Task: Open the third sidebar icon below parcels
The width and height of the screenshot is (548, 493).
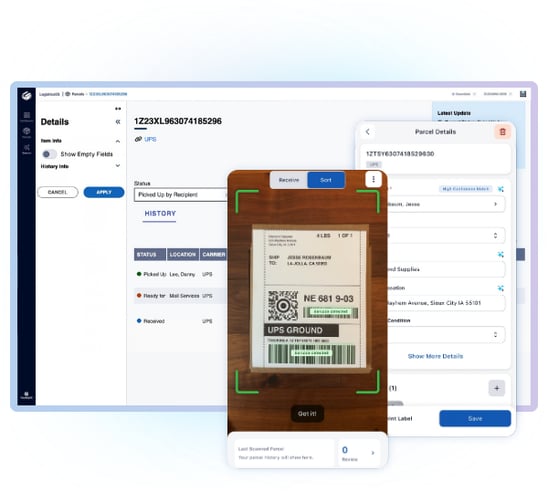Action: click(x=27, y=147)
